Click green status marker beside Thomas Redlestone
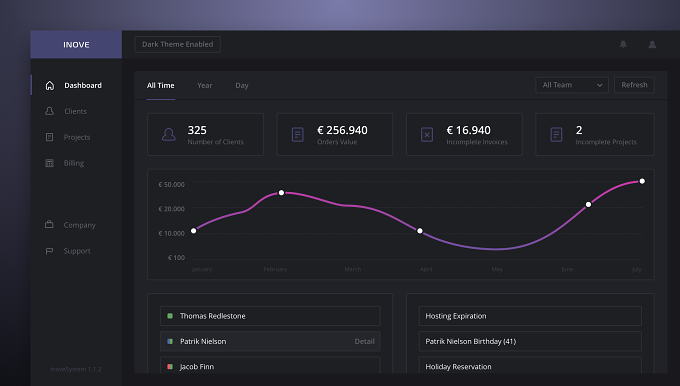The height and width of the screenshot is (386, 680). tap(170, 316)
